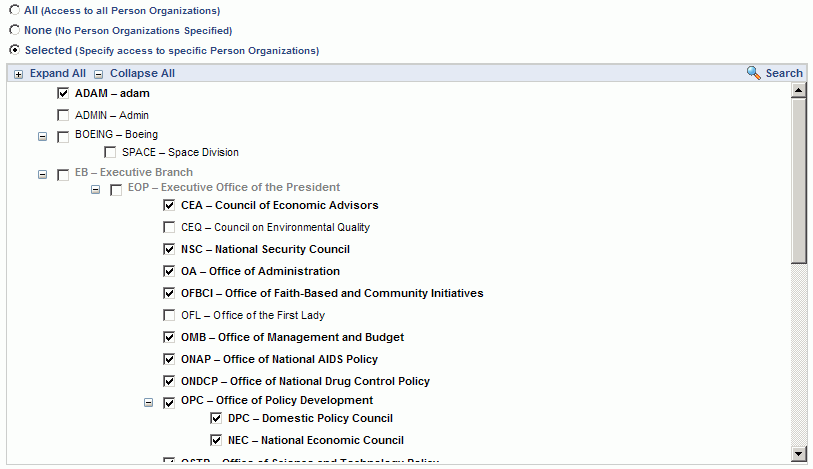The width and height of the screenshot is (813, 469).
Task: Select the None radio button
Action: [x=15, y=30]
